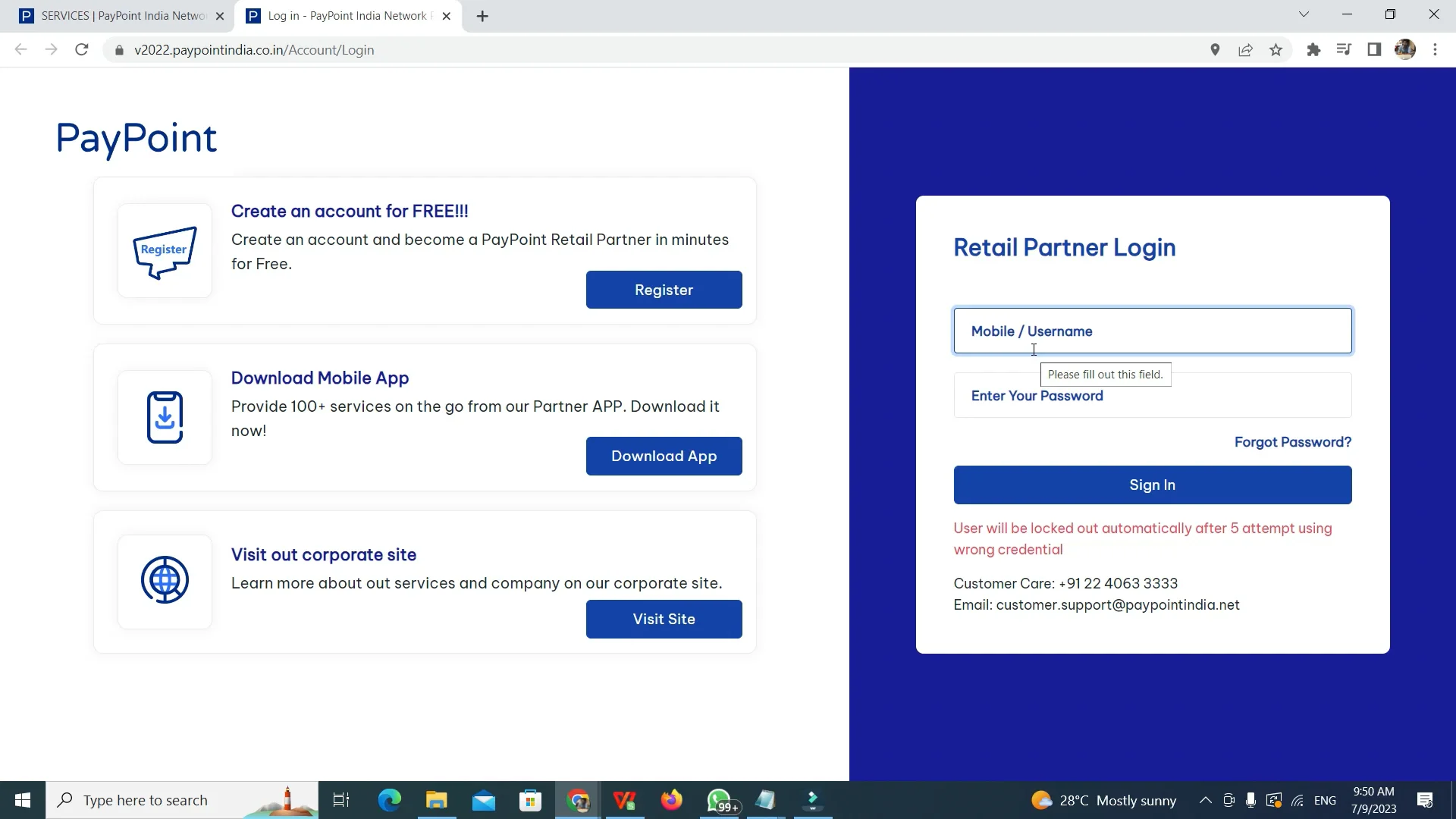This screenshot has width=1456, height=819.
Task: Open Chrome's three-dot menu
Action: (x=1435, y=49)
